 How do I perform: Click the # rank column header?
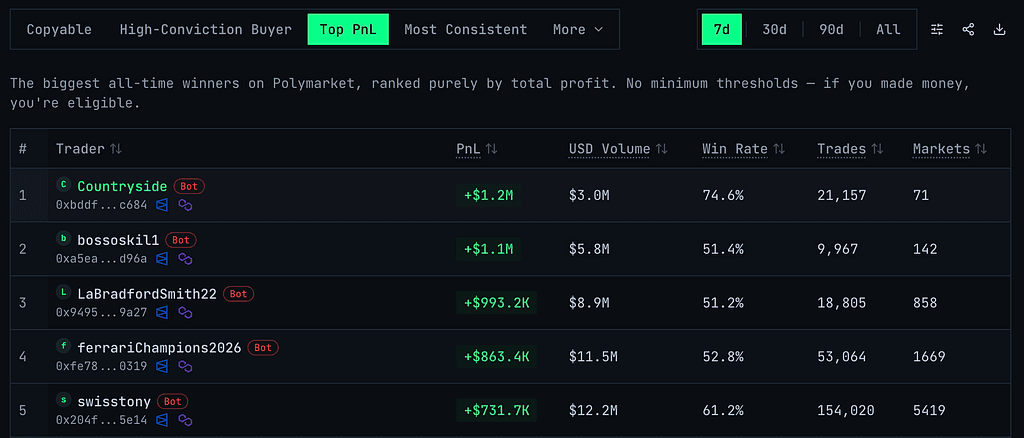click(23, 149)
